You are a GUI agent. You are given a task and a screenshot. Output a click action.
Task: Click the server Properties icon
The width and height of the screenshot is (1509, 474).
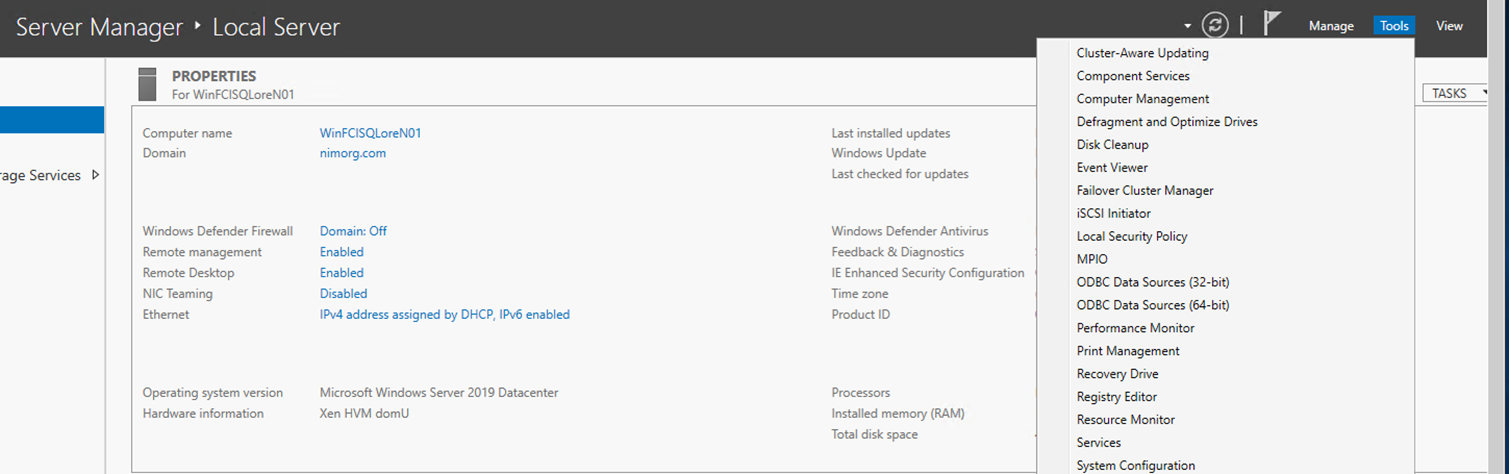click(x=148, y=84)
